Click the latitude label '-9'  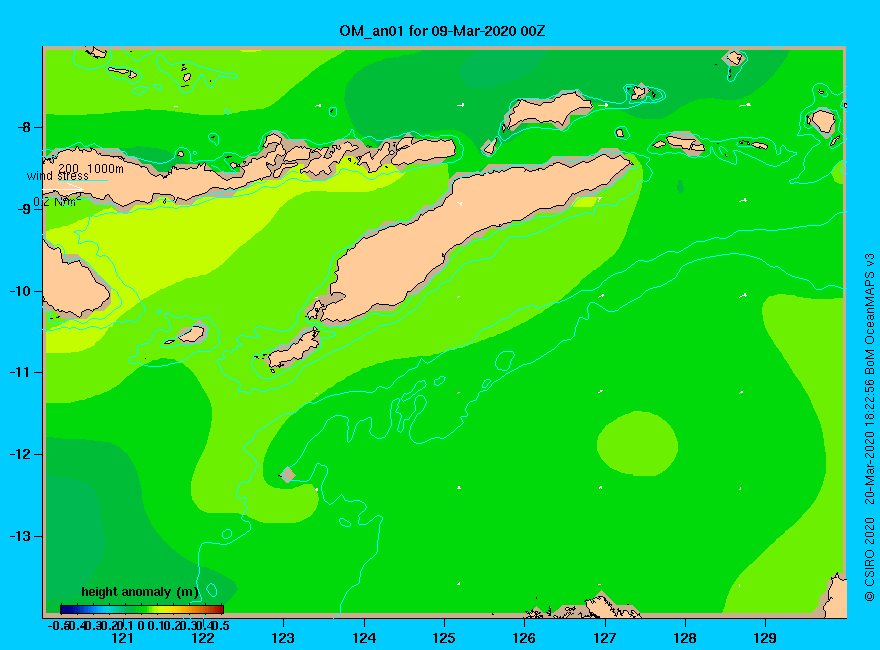click(x=24, y=209)
